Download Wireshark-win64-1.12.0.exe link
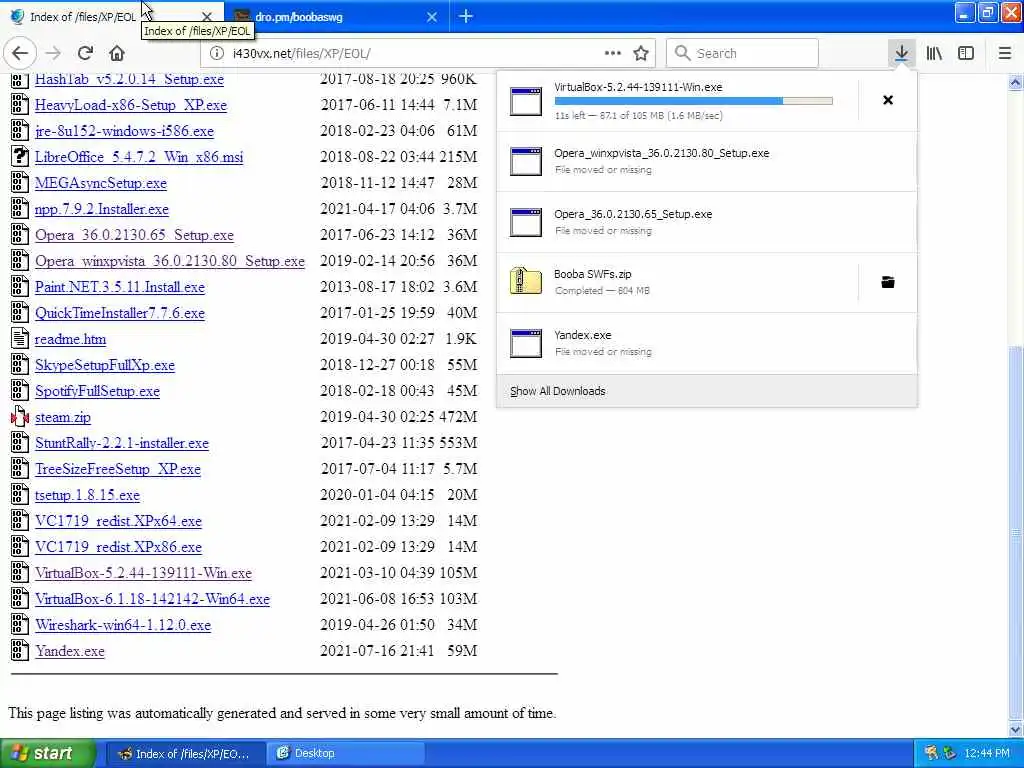The height and width of the screenshot is (768, 1024). point(123,626)
